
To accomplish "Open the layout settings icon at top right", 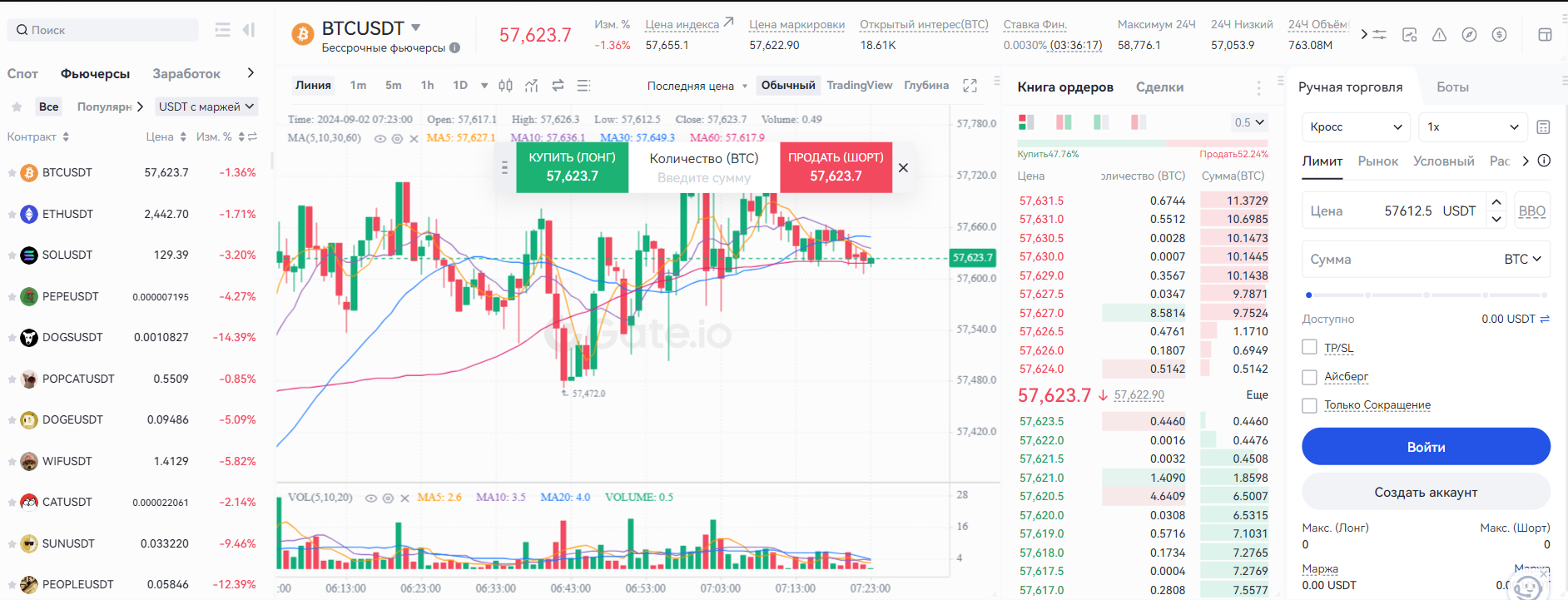I will coord(1545,35).
